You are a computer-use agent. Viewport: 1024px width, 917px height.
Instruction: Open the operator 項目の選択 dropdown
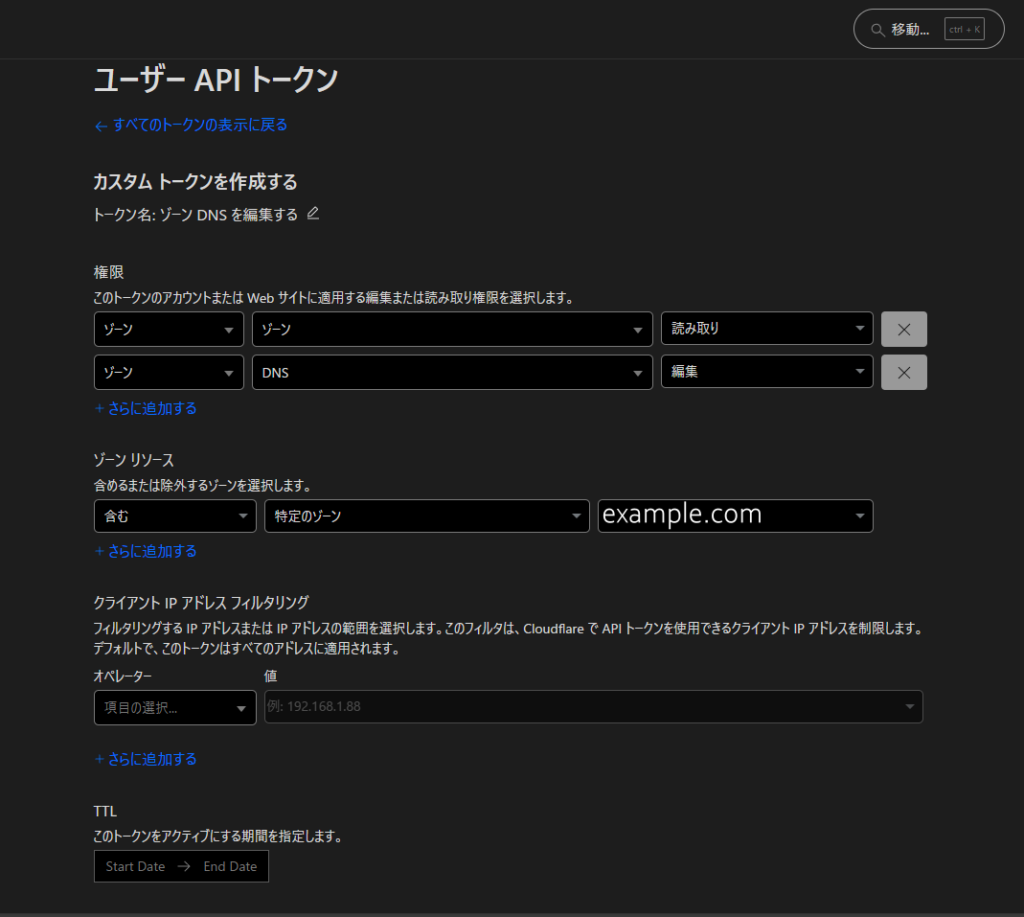point(174,707)
